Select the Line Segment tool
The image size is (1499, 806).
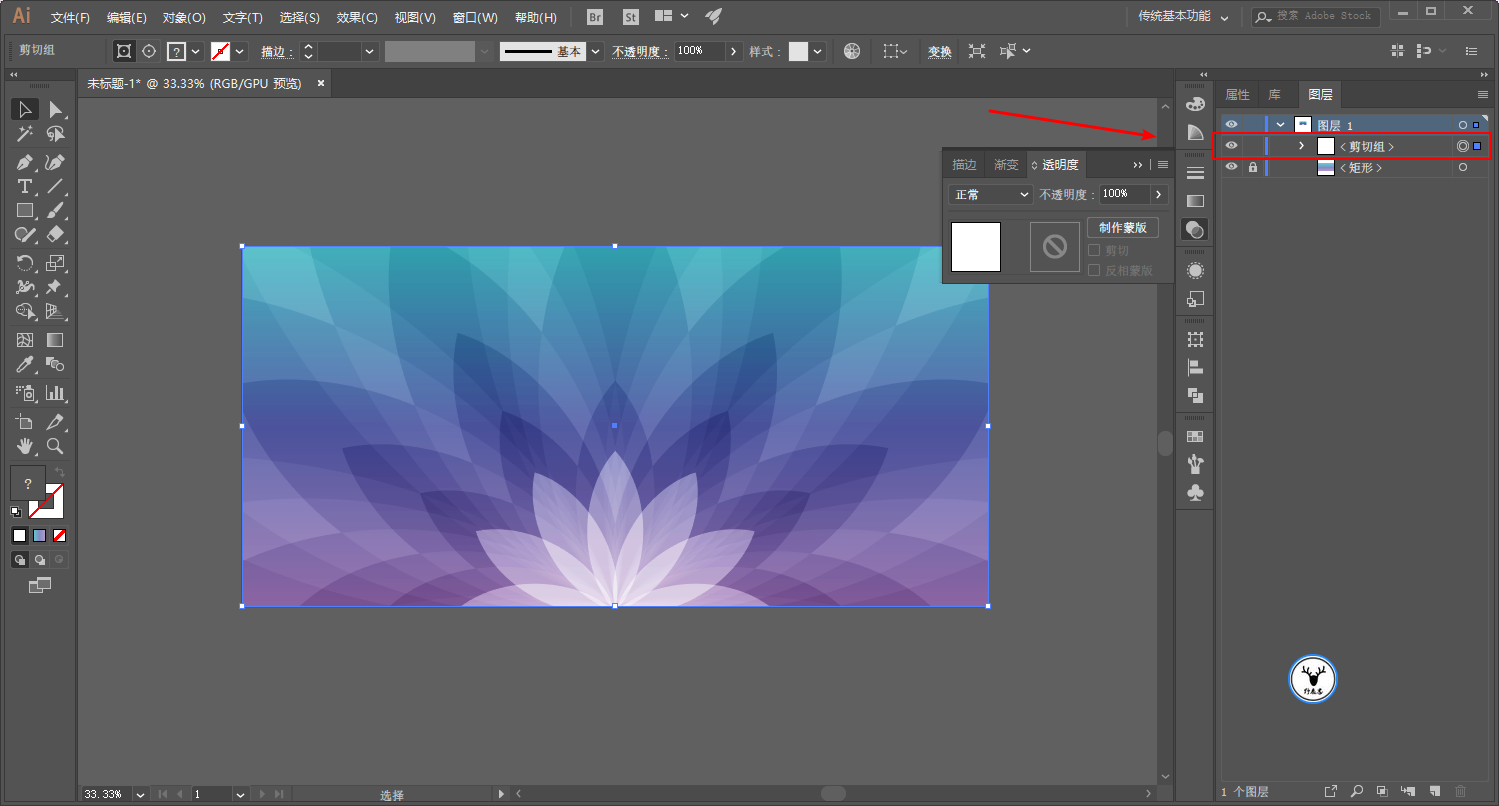tap(56, 186)
